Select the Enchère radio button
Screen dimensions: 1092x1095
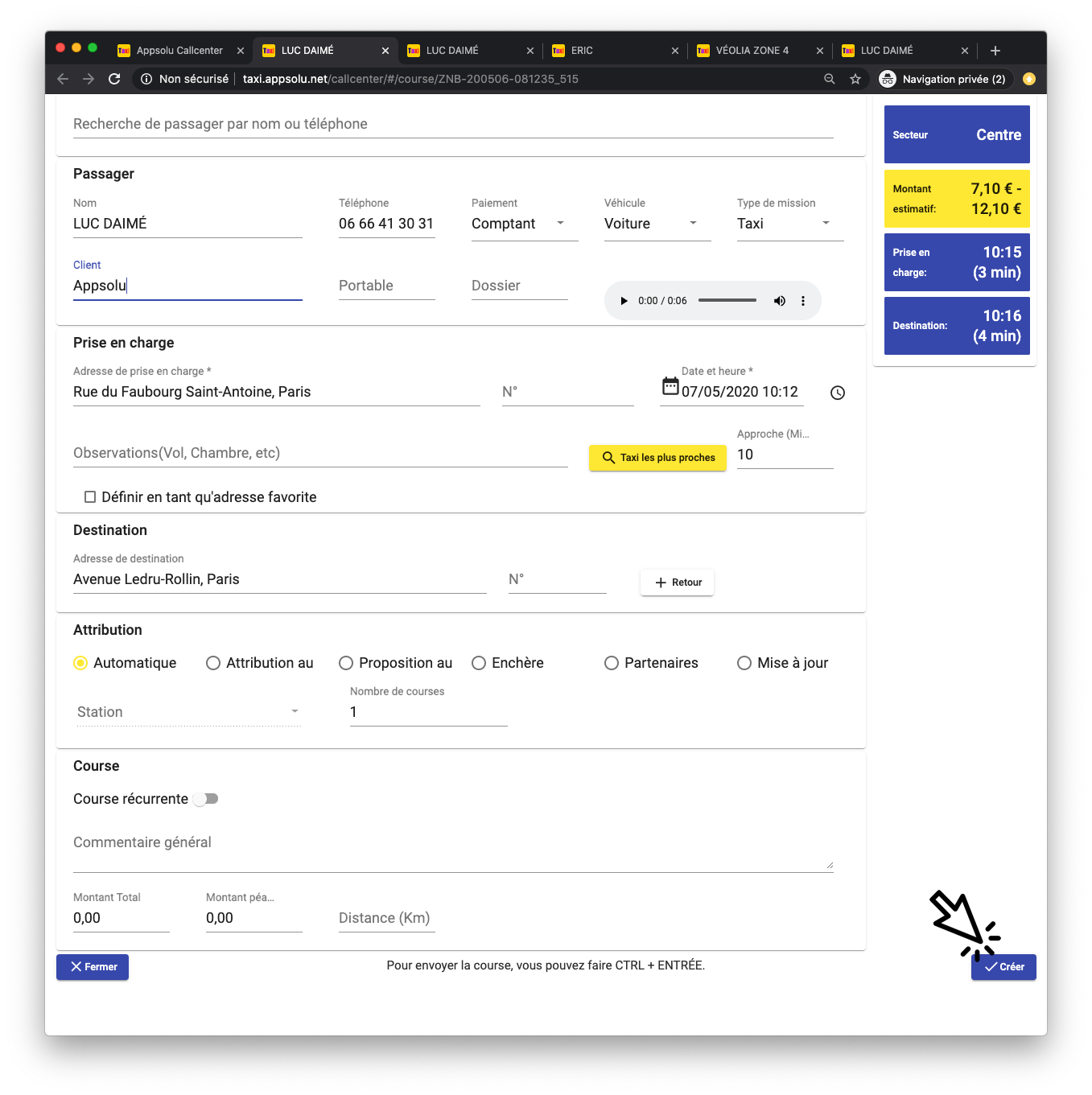(x=479, y=663)
